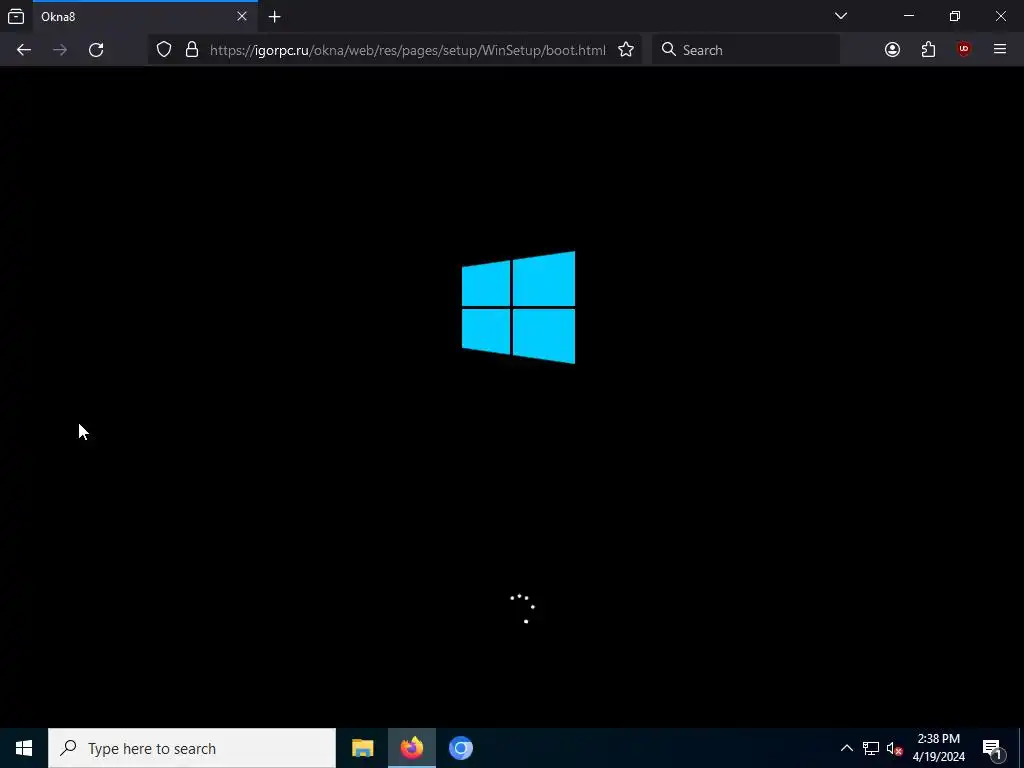Open the Action Center notifications icon
This screenshot has height=768, width=1024.
coord(993,748)
